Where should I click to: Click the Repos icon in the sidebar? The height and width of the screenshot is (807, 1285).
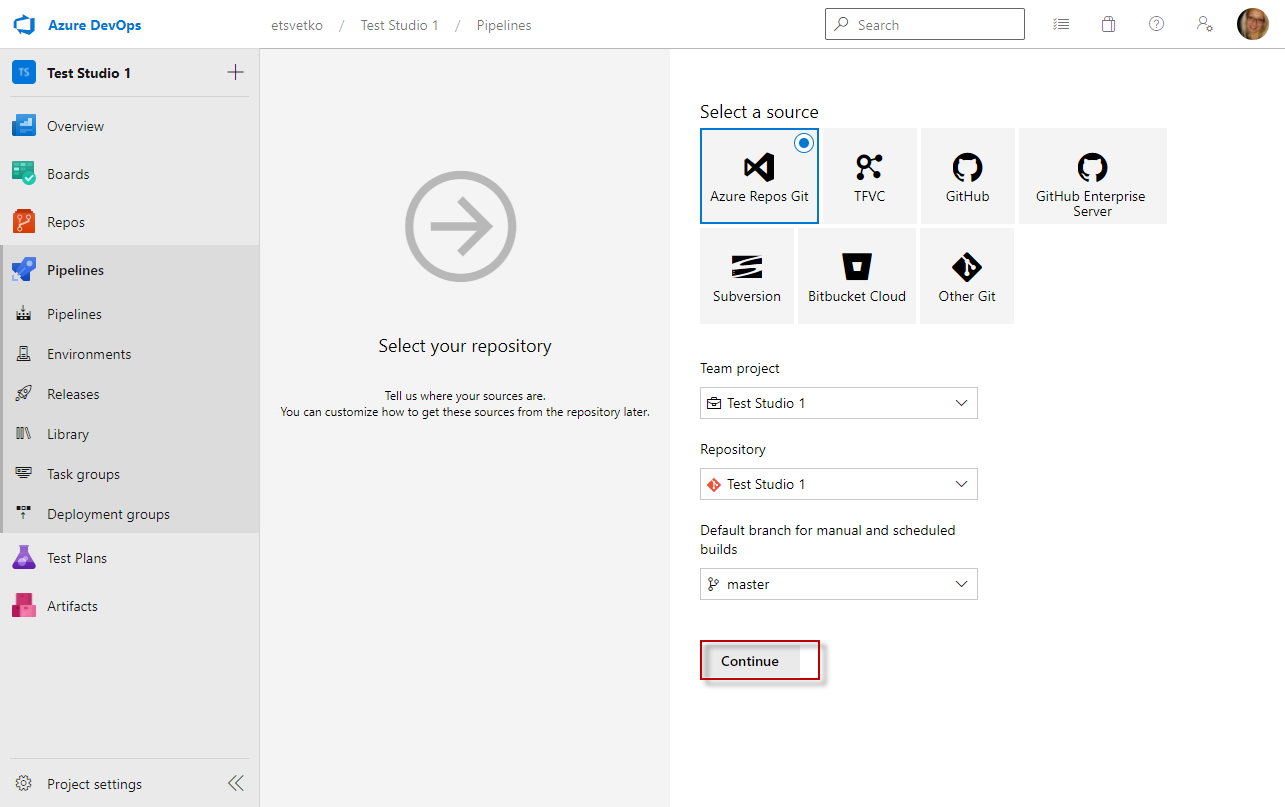tap(24, 222)
